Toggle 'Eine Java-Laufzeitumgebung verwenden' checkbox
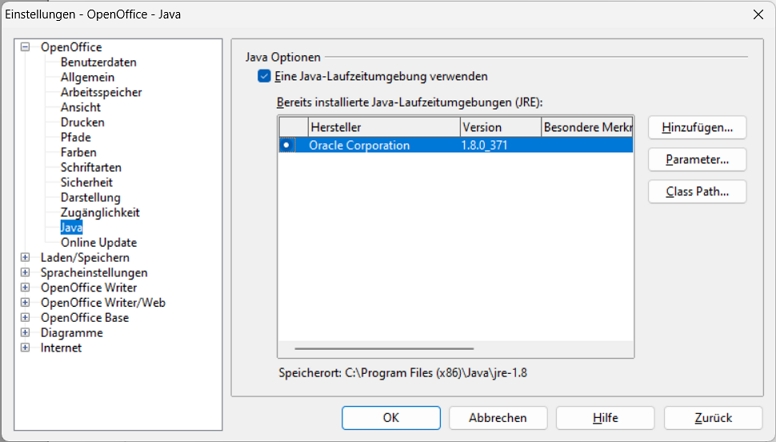This screenshot has height=442, width=776. point(264,76)
